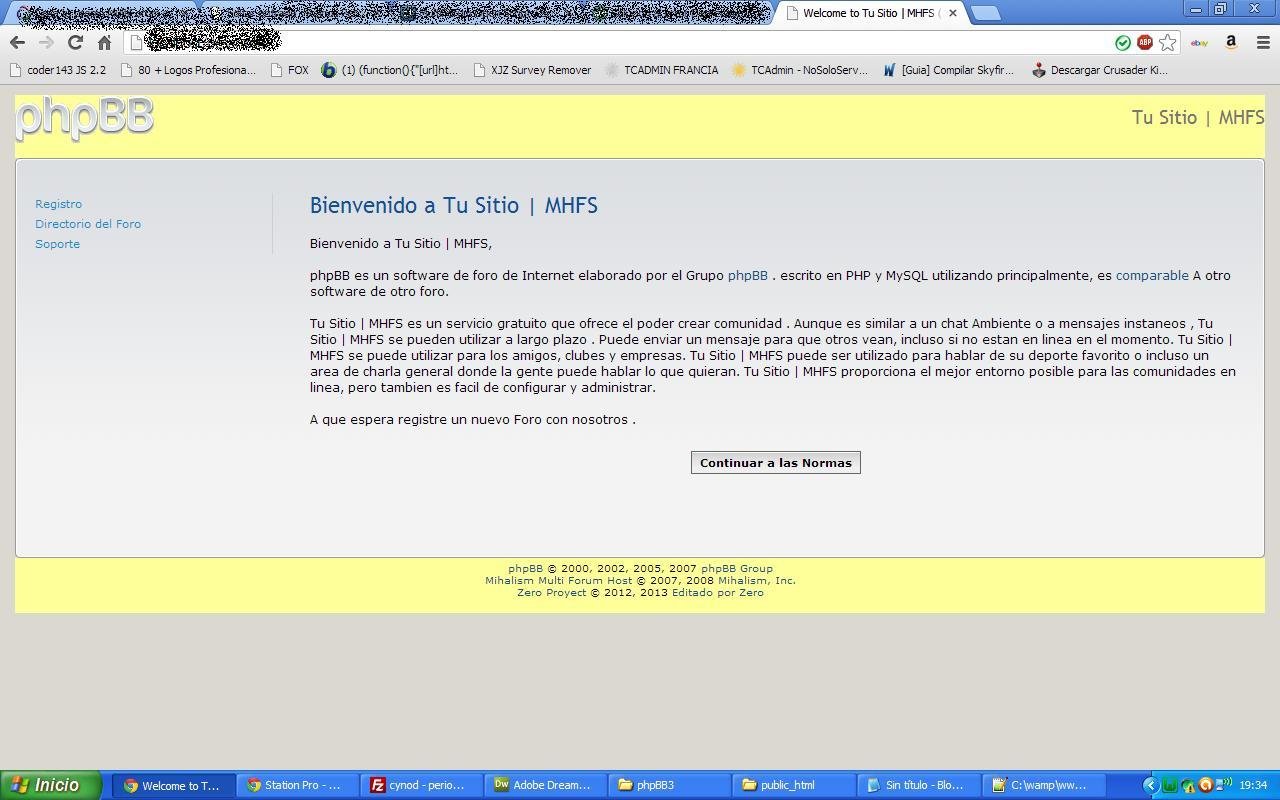Expand hidden system tray icons with the chevron
Image resolution: width=1280 pixels, height=800 pixels.
(x=1151, y=785)
